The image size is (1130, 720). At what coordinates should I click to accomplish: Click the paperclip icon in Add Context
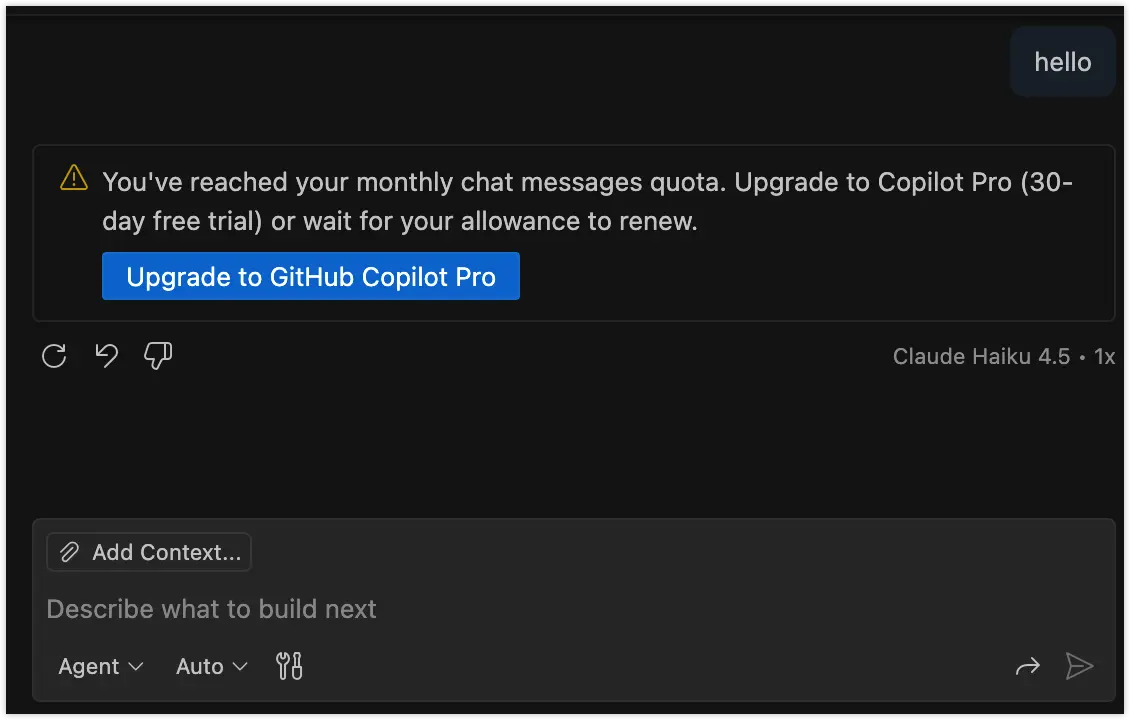coord(69,552)
